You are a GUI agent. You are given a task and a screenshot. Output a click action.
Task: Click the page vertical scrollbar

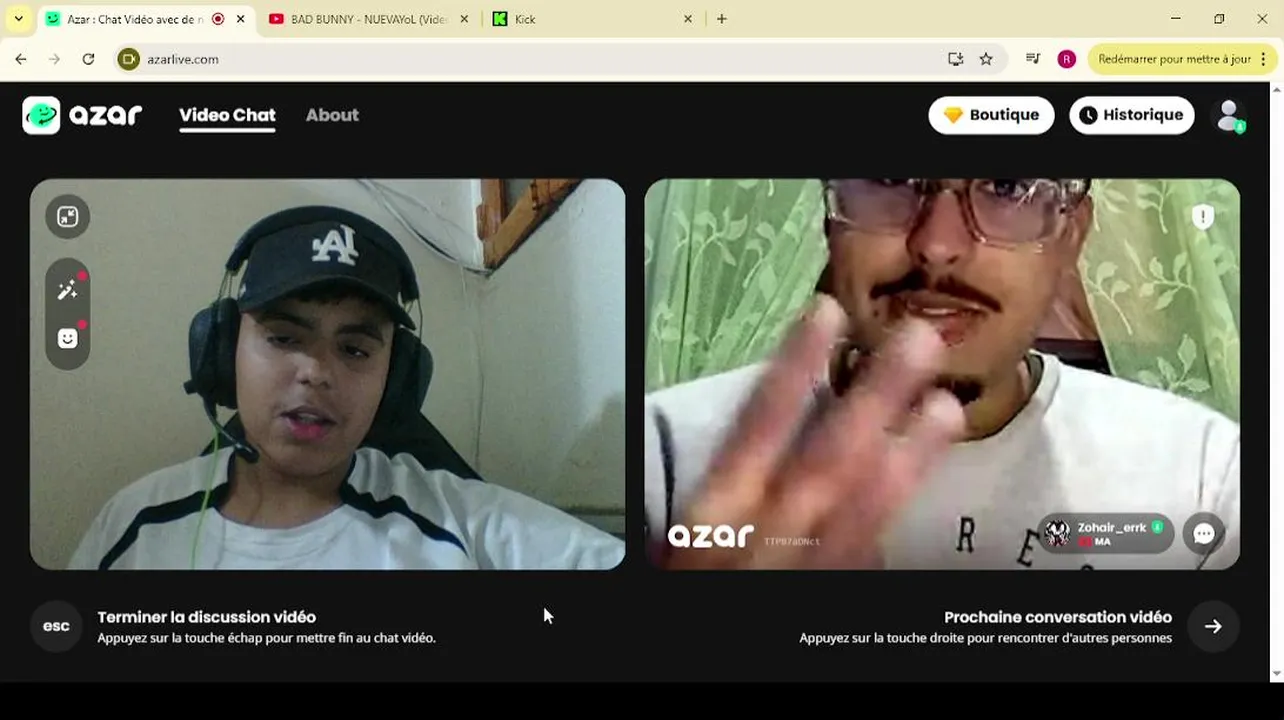[1277, 380]
